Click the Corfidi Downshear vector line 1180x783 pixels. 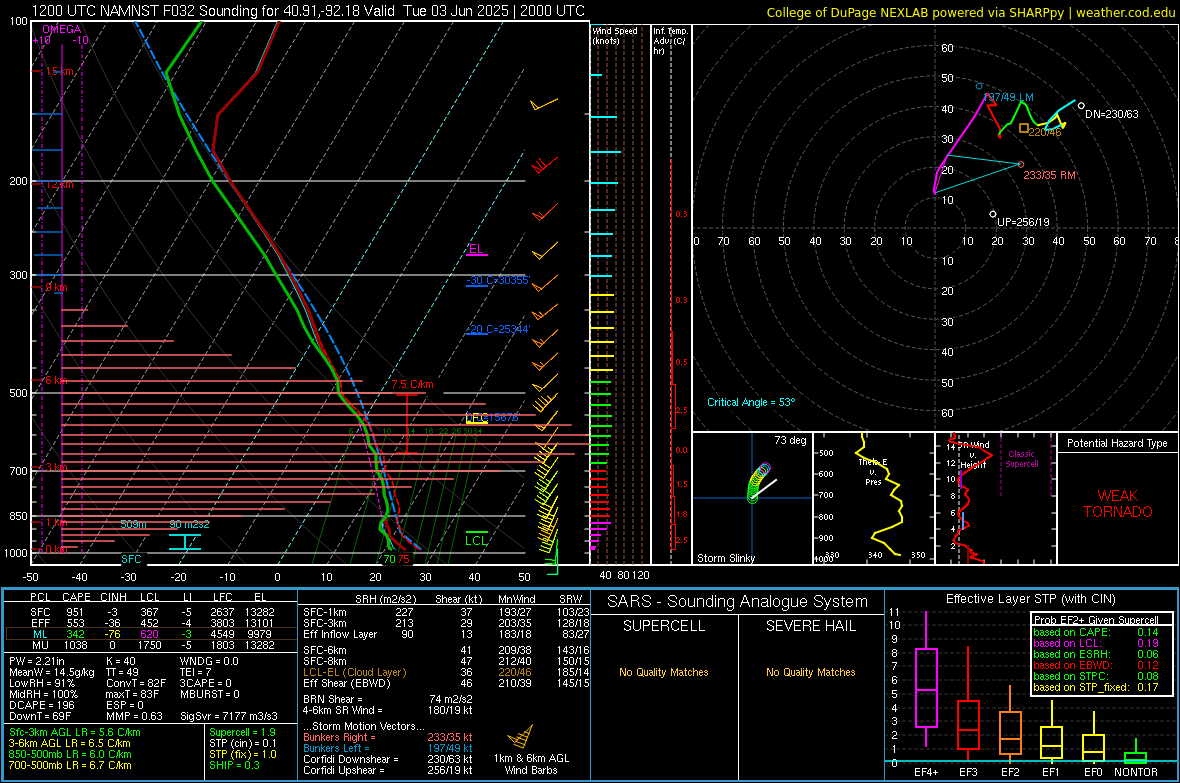388,759
